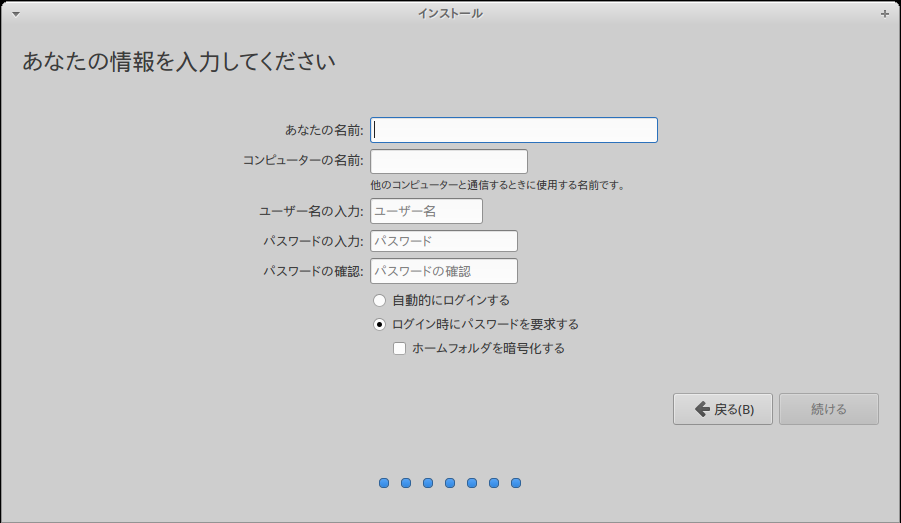Select ログイン時にパスワードを要求する radio button
Viewport: 901px width, 523px height.
coord(379,325)
